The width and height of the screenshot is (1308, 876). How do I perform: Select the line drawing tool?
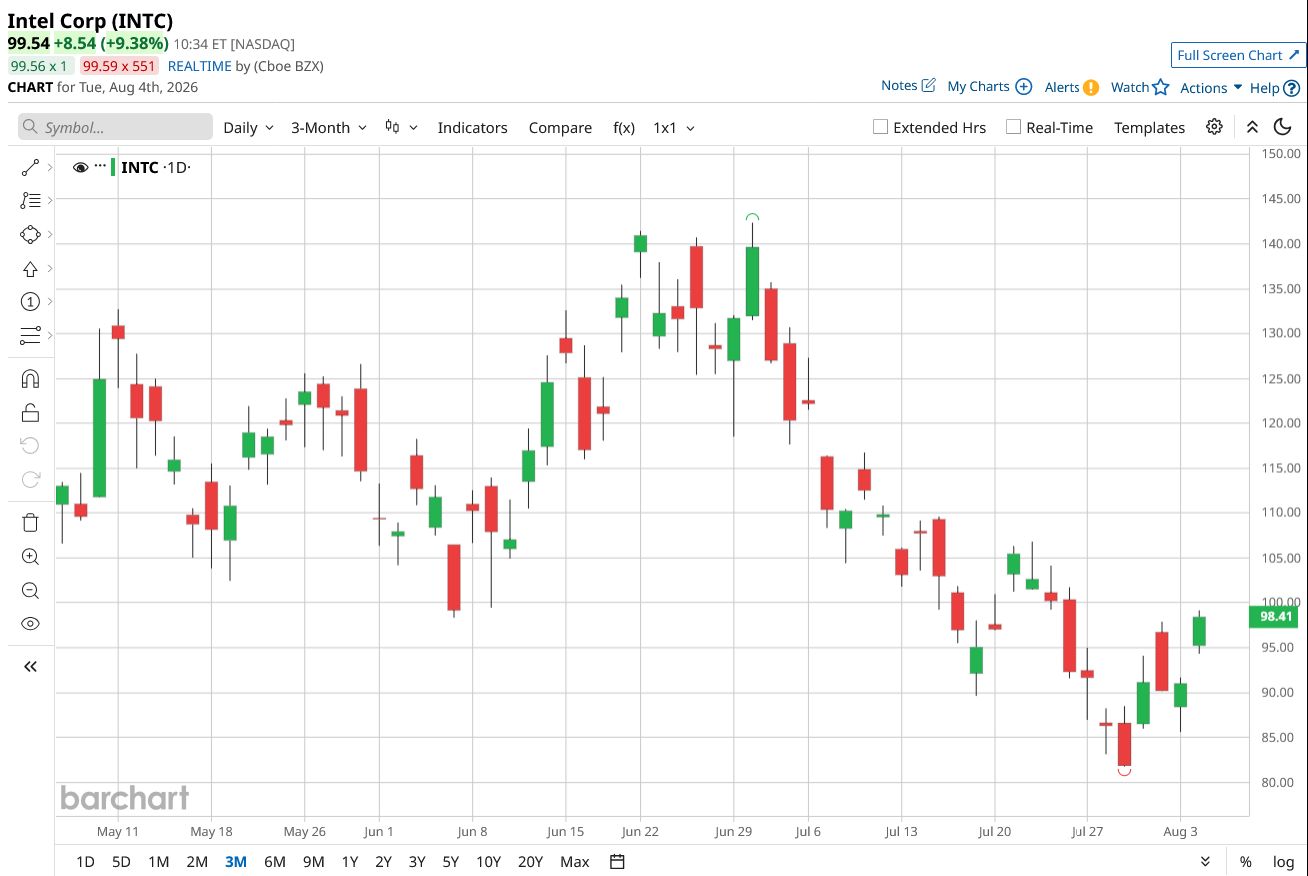pyautogui.click(x=30, y=167)
